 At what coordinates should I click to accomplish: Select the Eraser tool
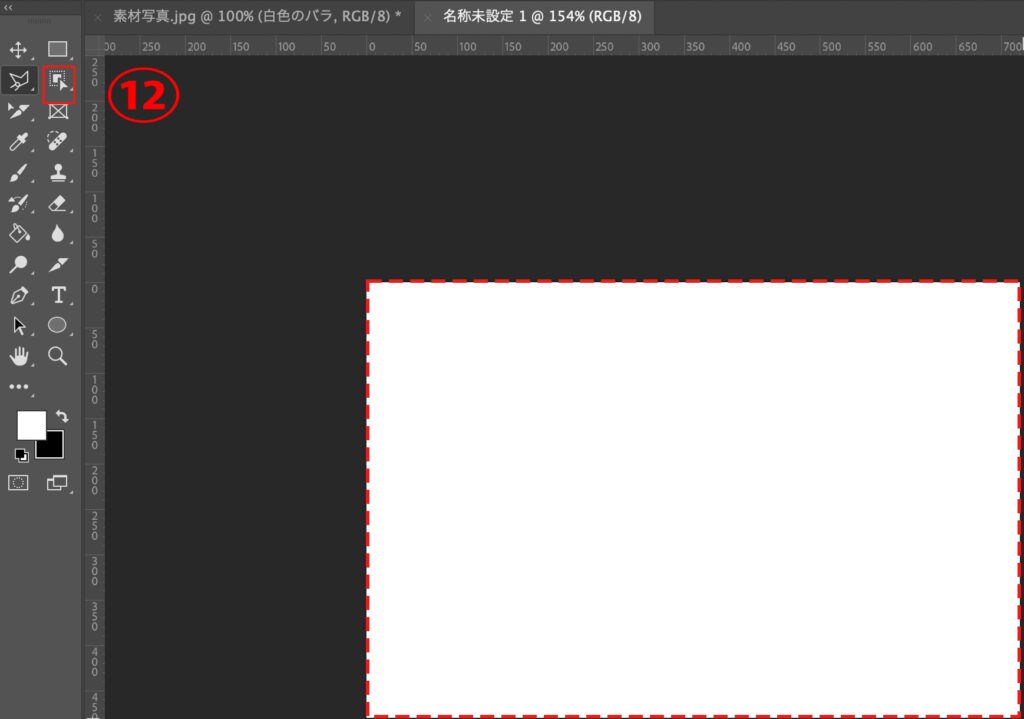click(57, 203)
